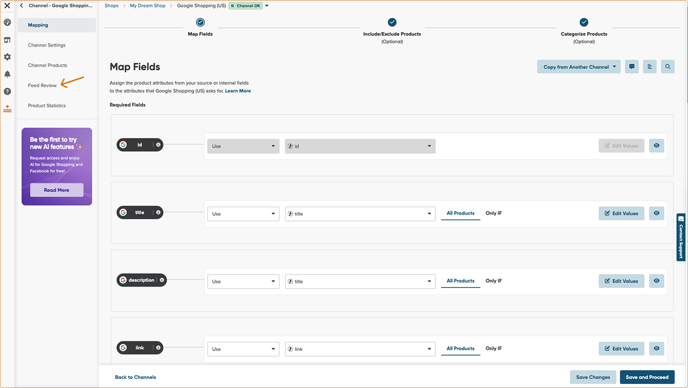This screenshot has width=688, height=388.
Task: Open Feed Review in the sidebar
Action: (x=42, y=86)
